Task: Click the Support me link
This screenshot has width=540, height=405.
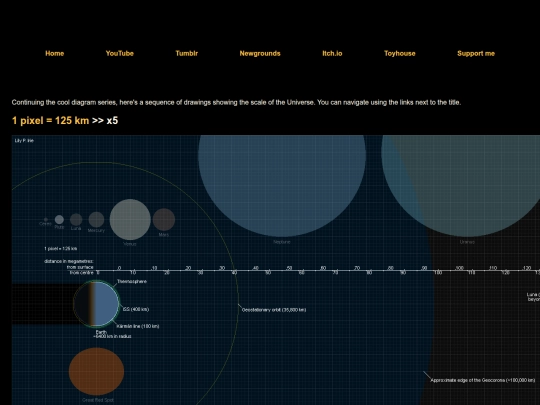Action: 476,53
